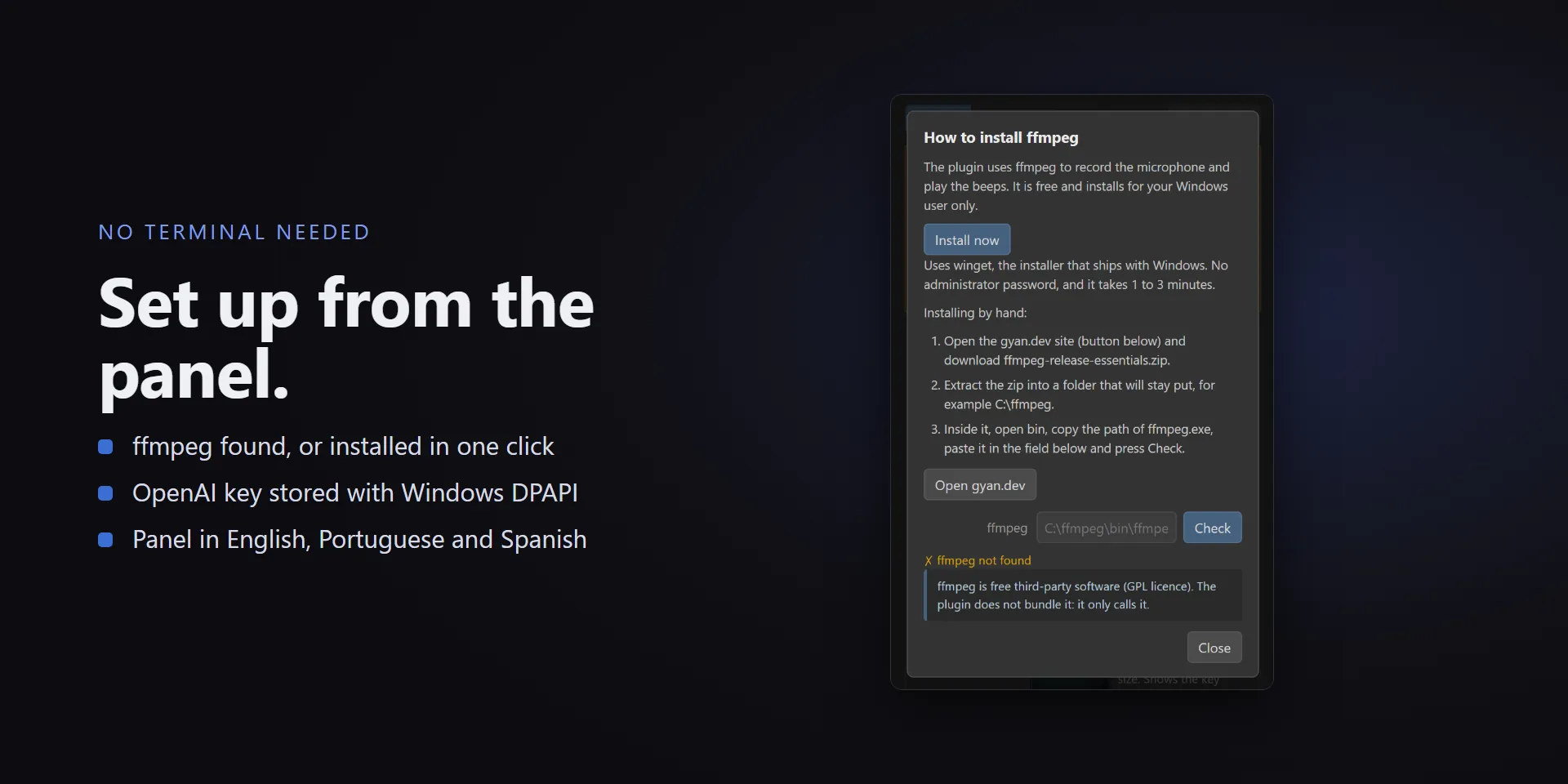Close the ffmpeg install dialog

coord(1214,648)
